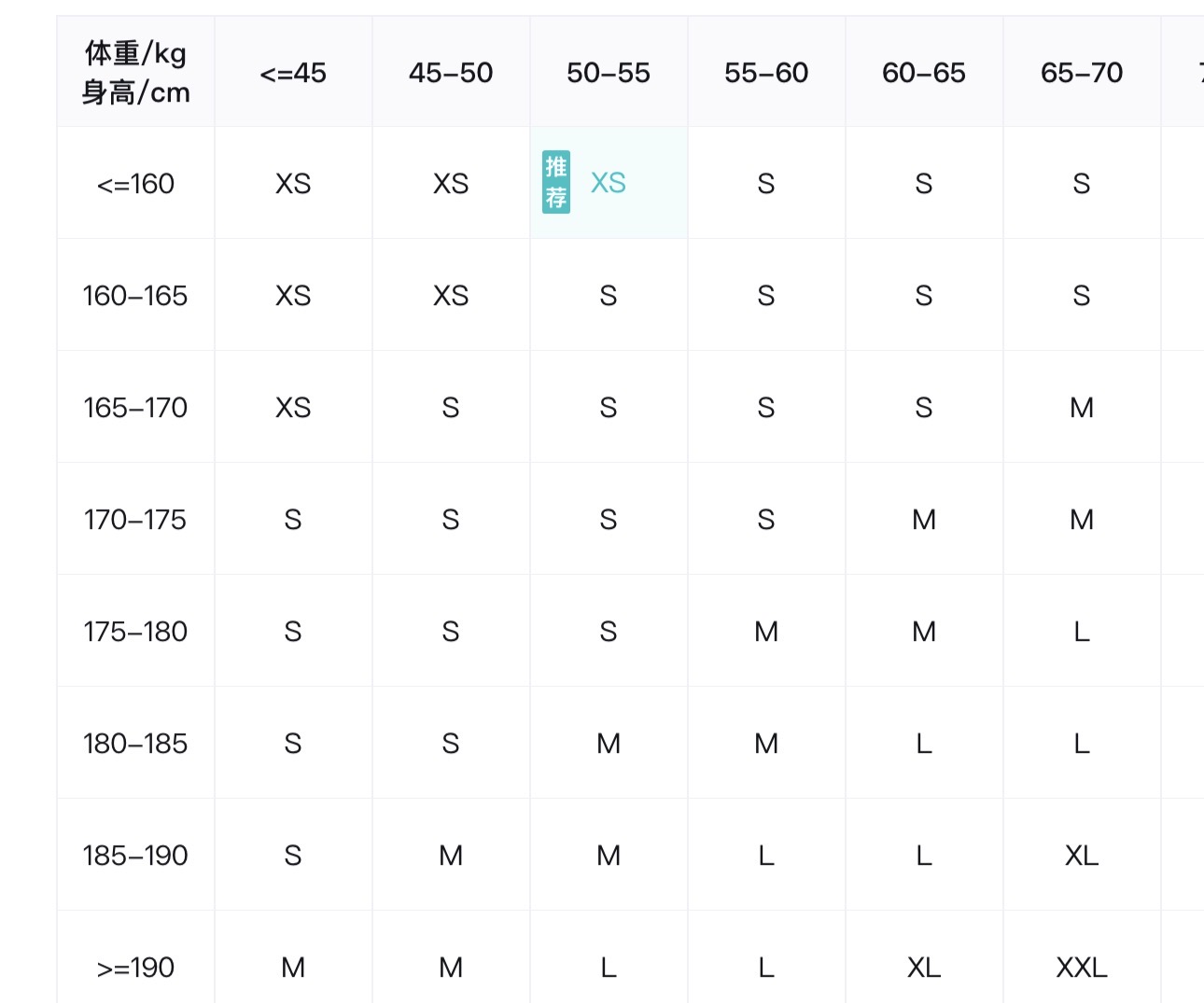Select the 170–175 height row label
1204x1003 pixels.
click(x=136, y=520)
